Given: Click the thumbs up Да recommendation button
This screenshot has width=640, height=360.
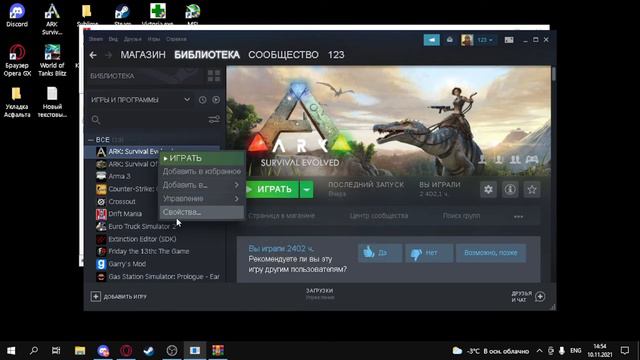Looking at the screenshot, I should click(380, 253).
